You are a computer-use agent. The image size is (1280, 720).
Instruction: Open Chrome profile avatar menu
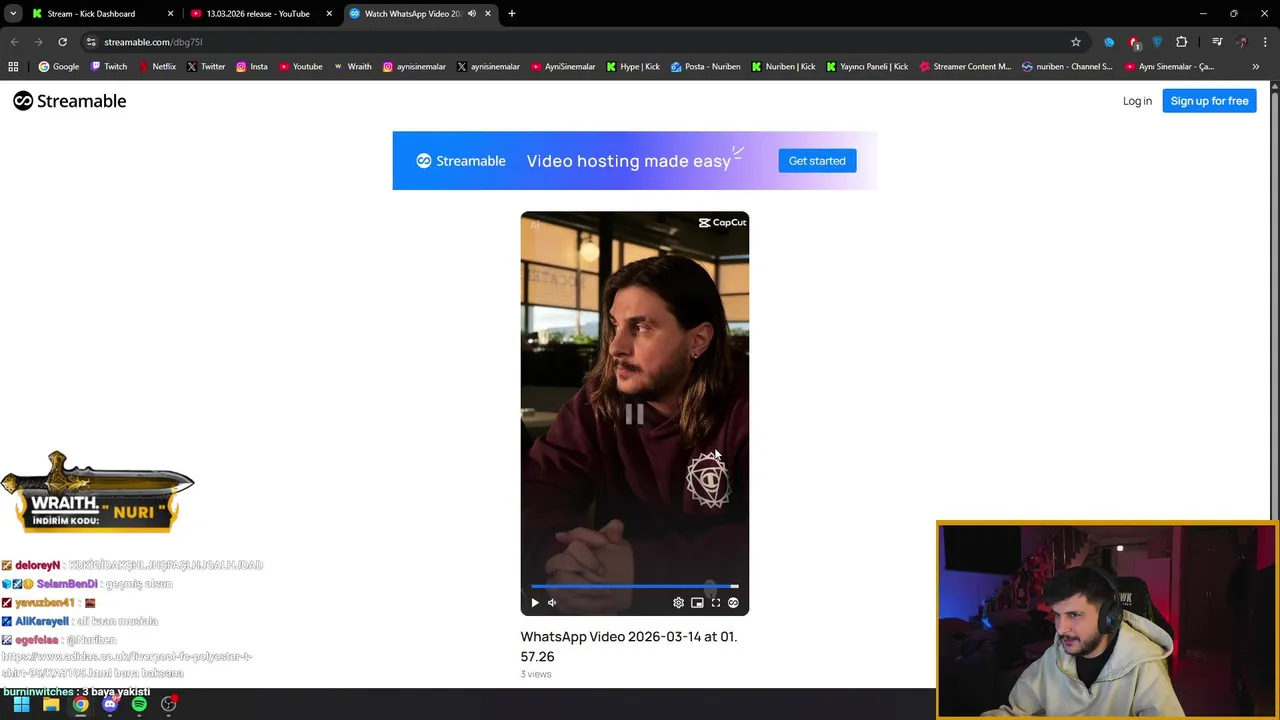click(1242, 42)
